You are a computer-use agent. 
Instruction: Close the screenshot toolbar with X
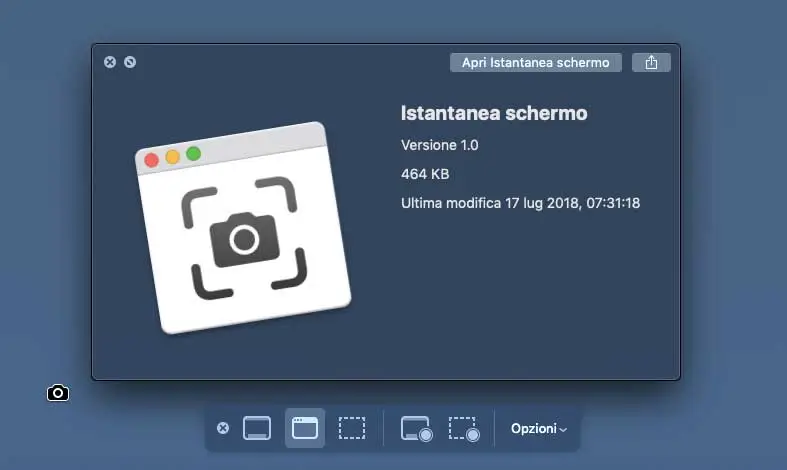pyautogui.click(x=223, y=428)
